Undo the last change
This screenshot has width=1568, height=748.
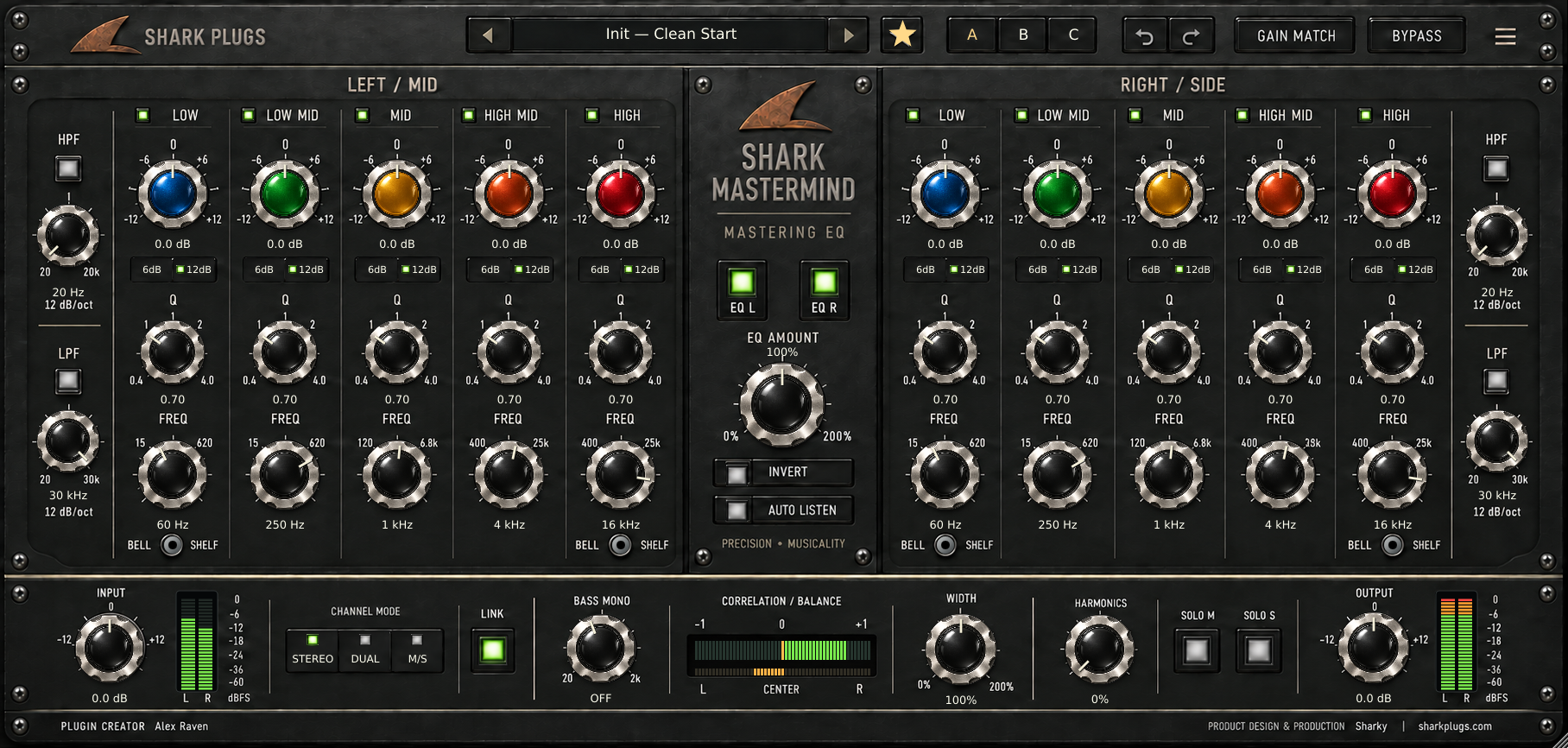point(1145,35)
